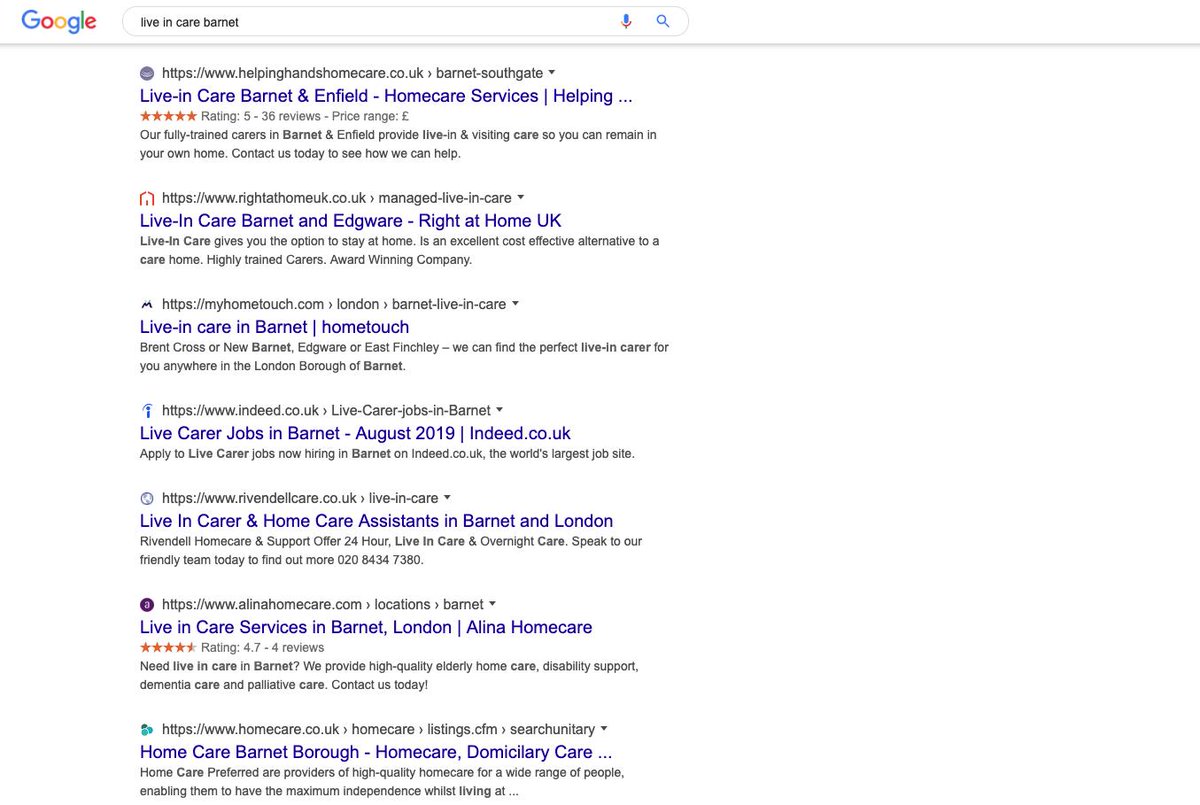Click 'Rating: 4.7 - 4 reviews' stars line
Viewport: 1200px width, 805px height.
(x=232, y=647)
